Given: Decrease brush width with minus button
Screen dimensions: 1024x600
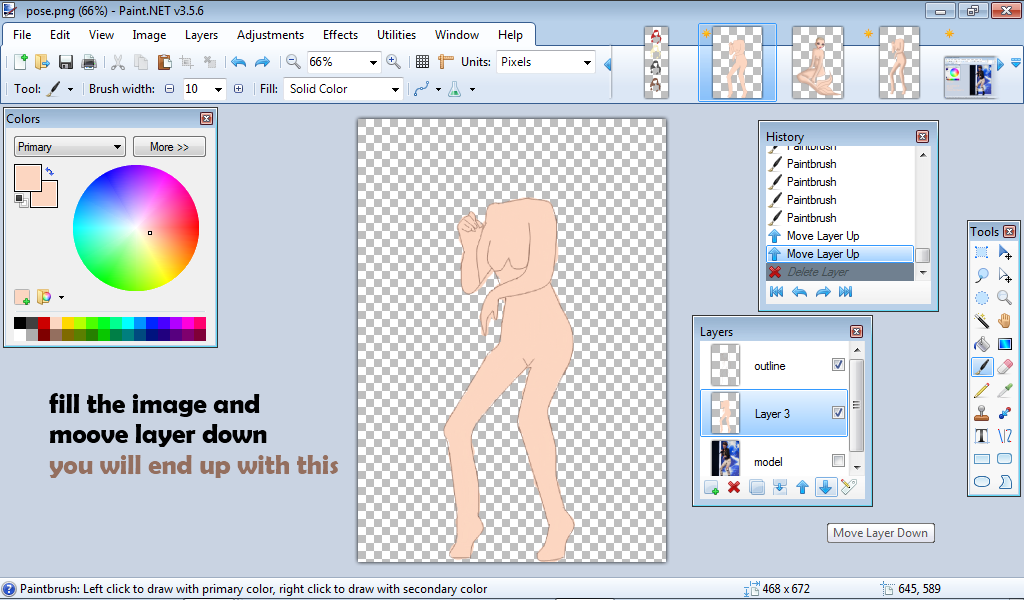Looking at the screenshot, I should coord(170,89).
